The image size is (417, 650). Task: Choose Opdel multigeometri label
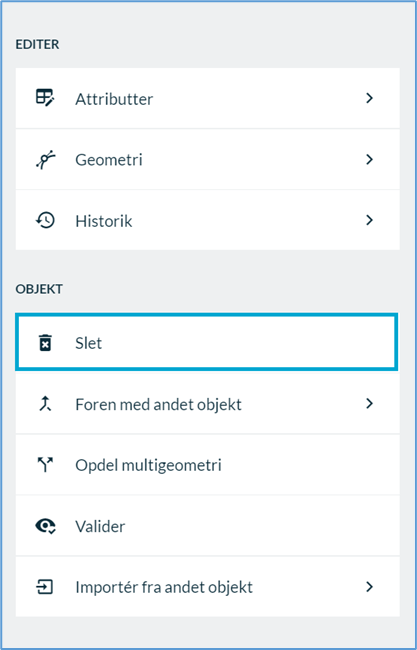(148, 466)
